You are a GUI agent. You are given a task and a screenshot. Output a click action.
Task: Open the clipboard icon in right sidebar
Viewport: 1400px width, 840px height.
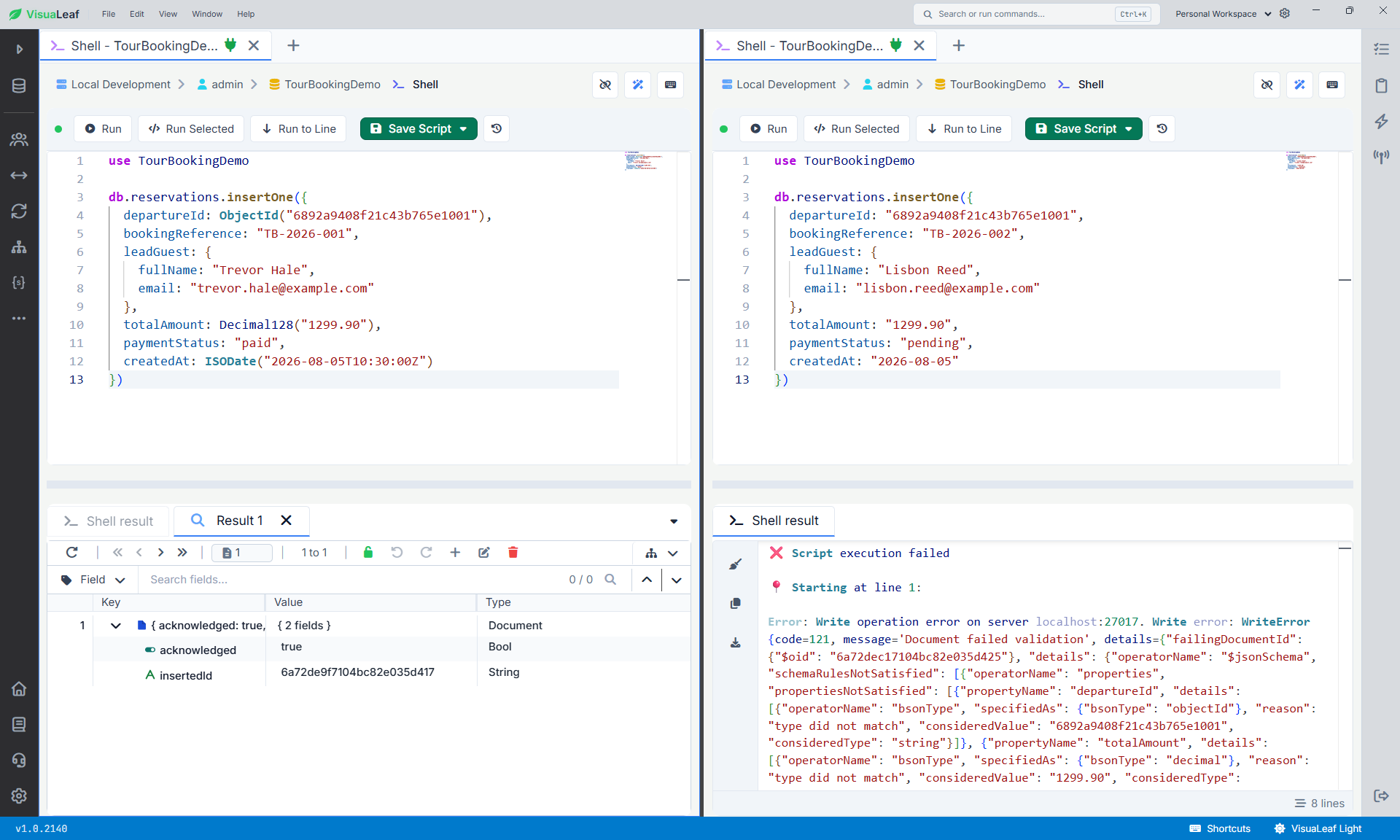tap(1381, 85)
